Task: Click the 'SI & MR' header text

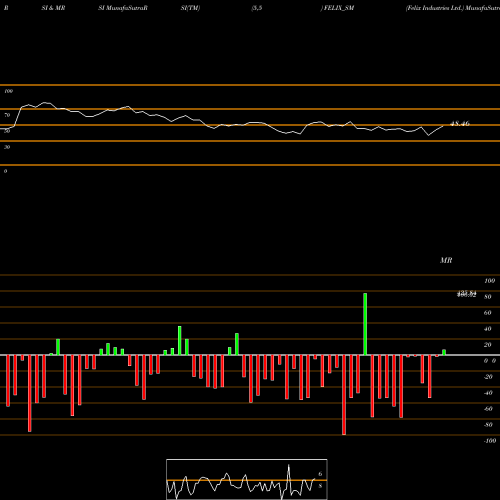Action: (x=53, y=8)
